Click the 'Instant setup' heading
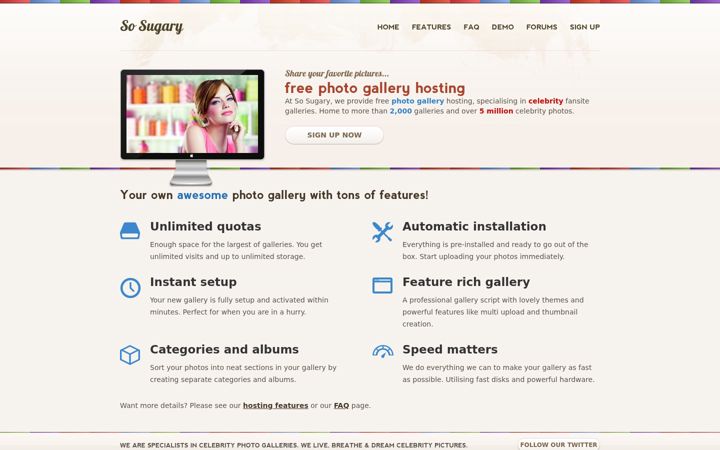Viewport: 720px width, 450px height. pos(193,282)
